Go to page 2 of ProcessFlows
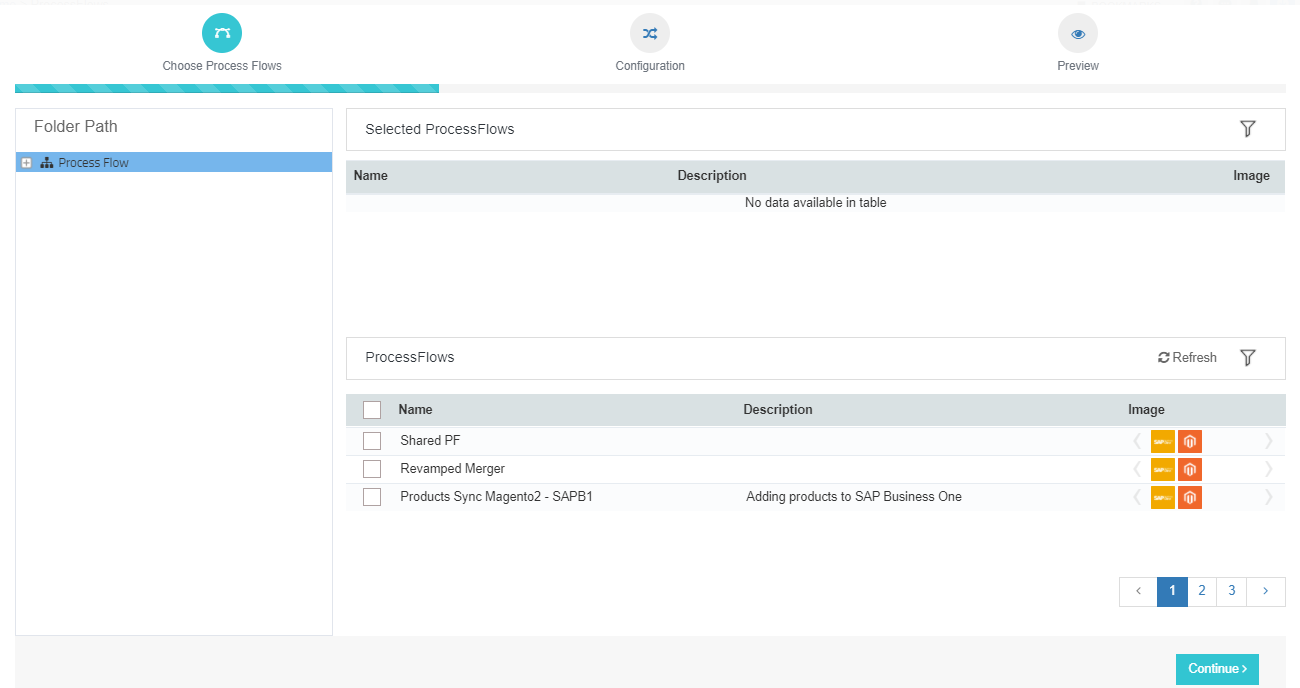1300x688 pixels. pyautogui.click(x=1201, y=591)
